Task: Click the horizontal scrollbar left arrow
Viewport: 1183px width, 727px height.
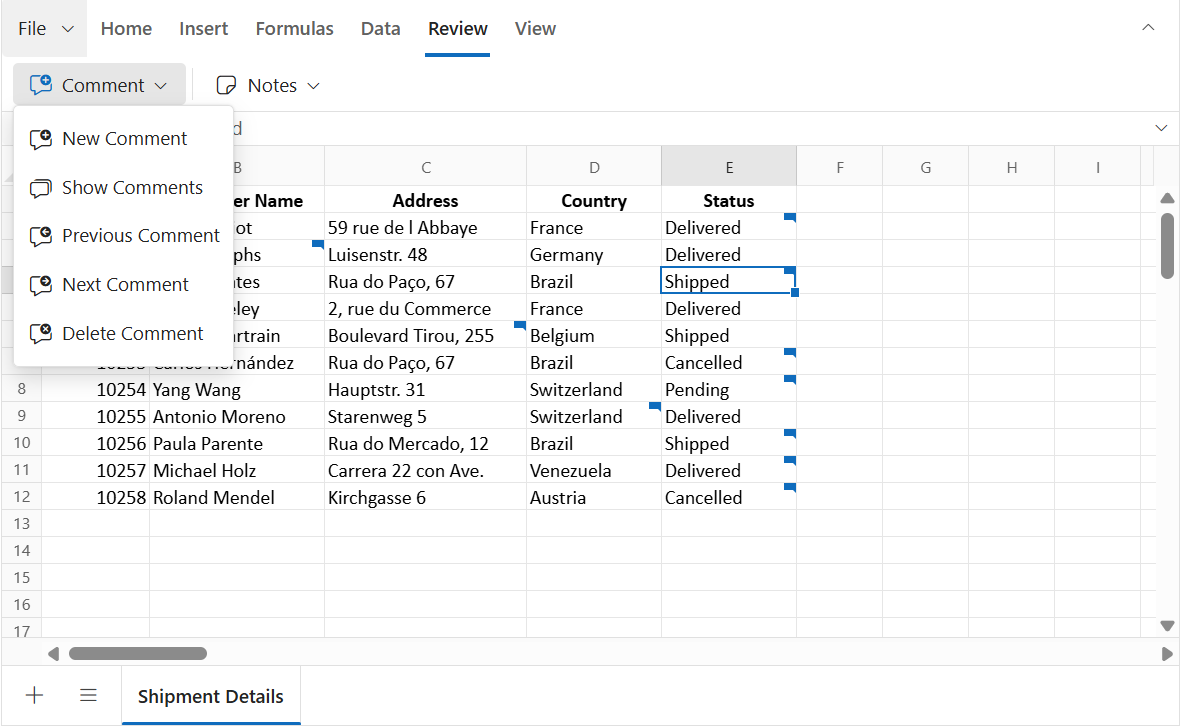Action: (53, 654)
